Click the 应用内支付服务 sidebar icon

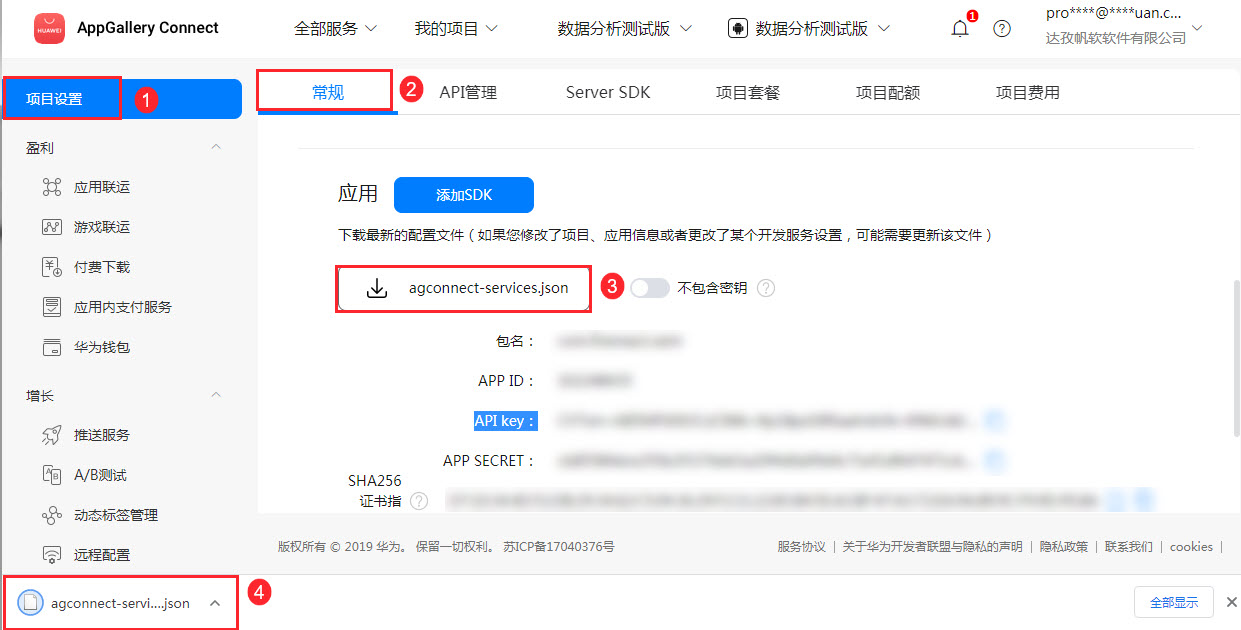coord(52,307)
